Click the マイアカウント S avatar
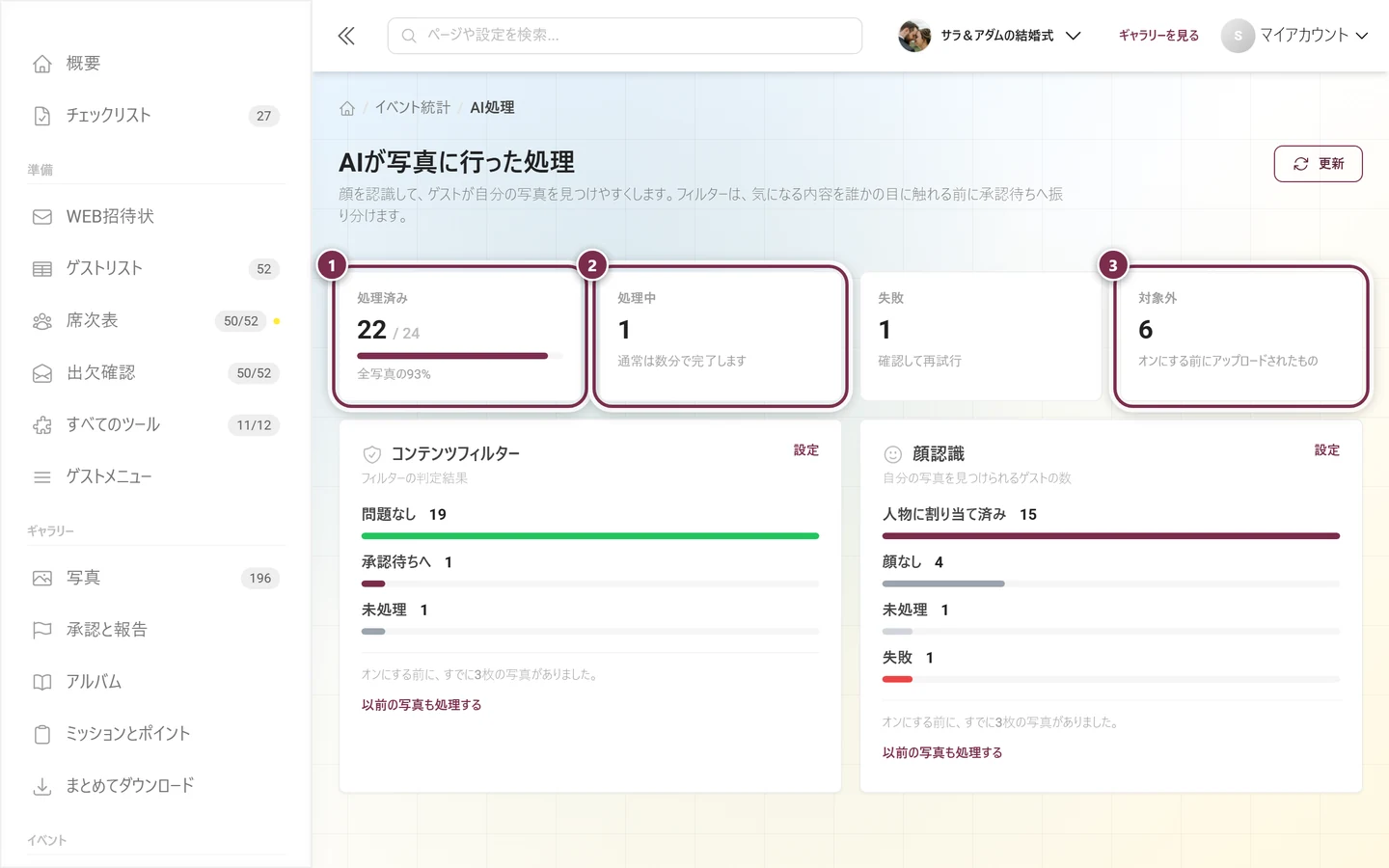Screen dimensions: 1389x868 [1238, 36]
